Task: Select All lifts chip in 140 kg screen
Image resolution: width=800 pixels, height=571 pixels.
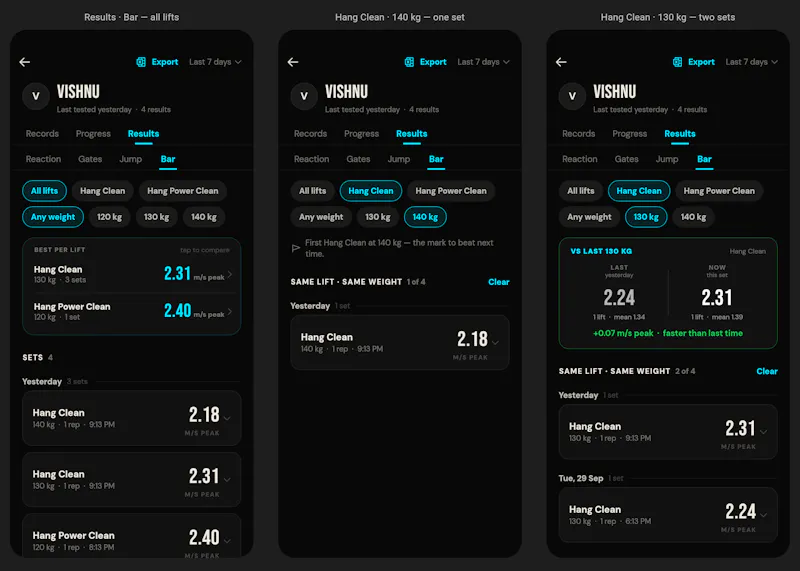Action: pyautogui.click(x=312, y=191)
